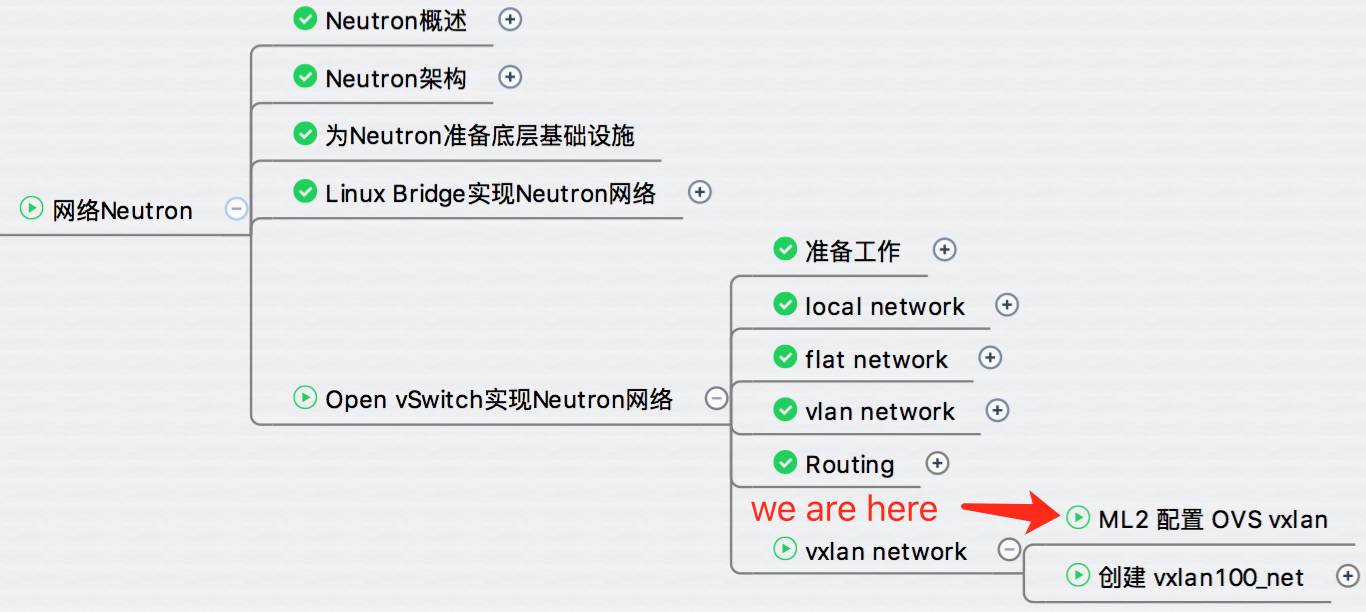Expand the Neutron架构 node

tap(510, 77)
